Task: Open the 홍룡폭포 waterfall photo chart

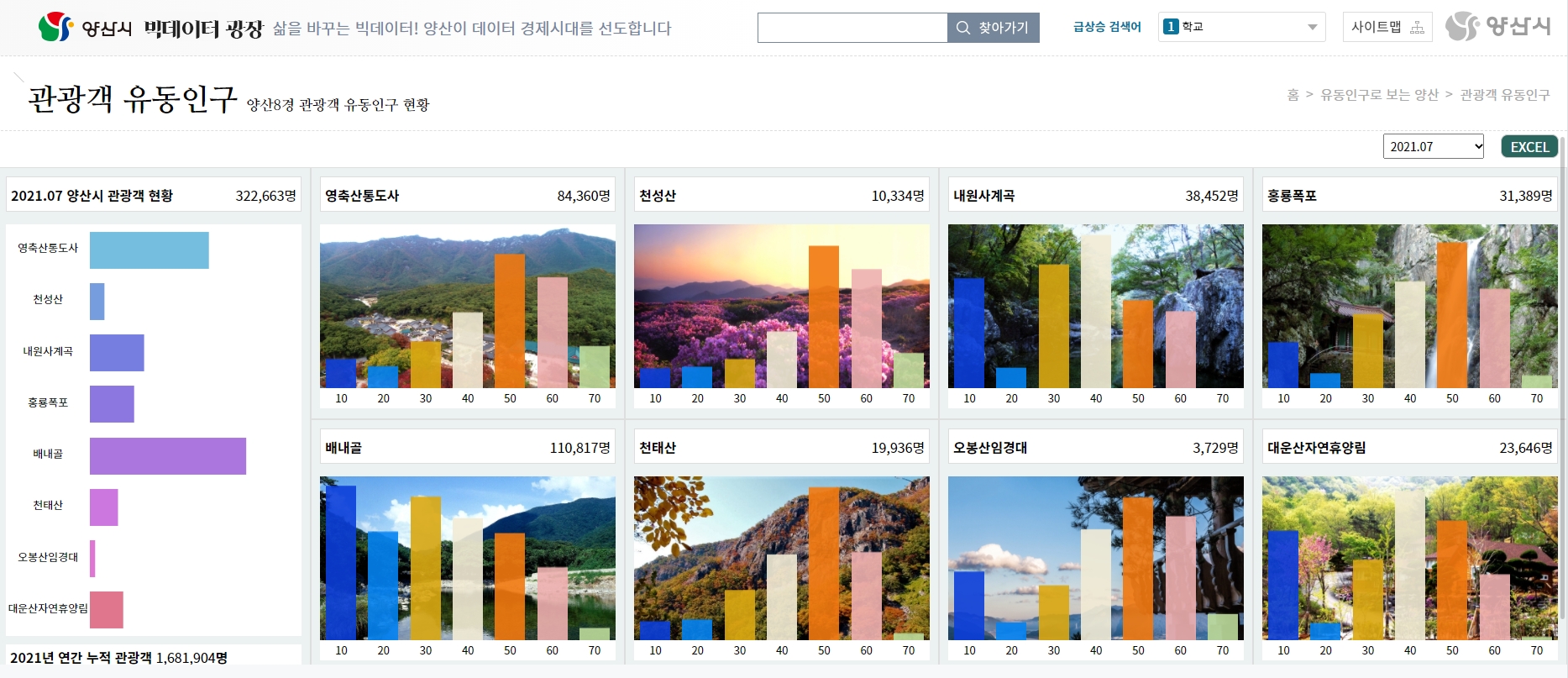Action: tap(1410, 306)
